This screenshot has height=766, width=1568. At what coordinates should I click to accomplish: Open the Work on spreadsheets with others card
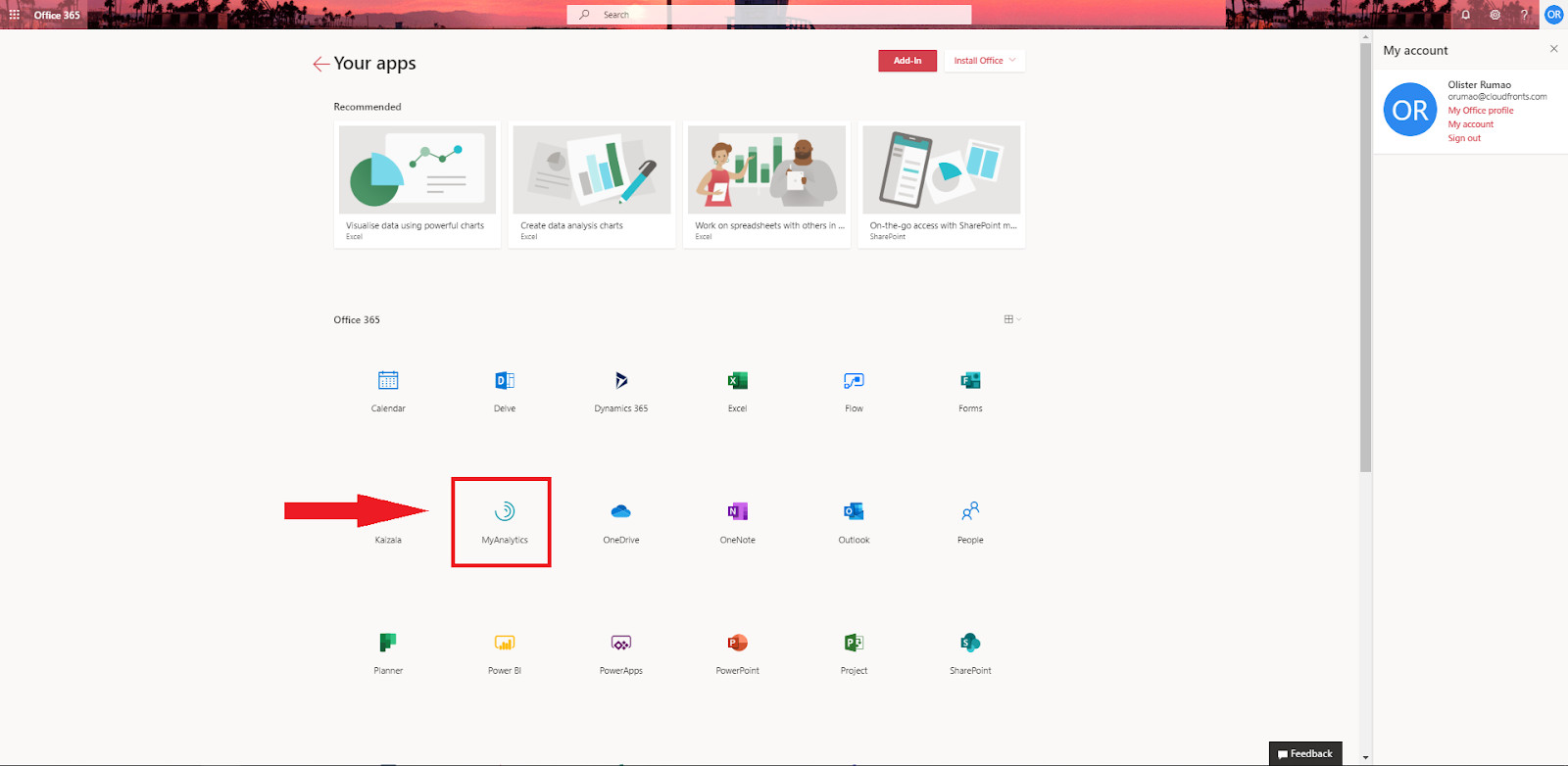pos(766,185)
